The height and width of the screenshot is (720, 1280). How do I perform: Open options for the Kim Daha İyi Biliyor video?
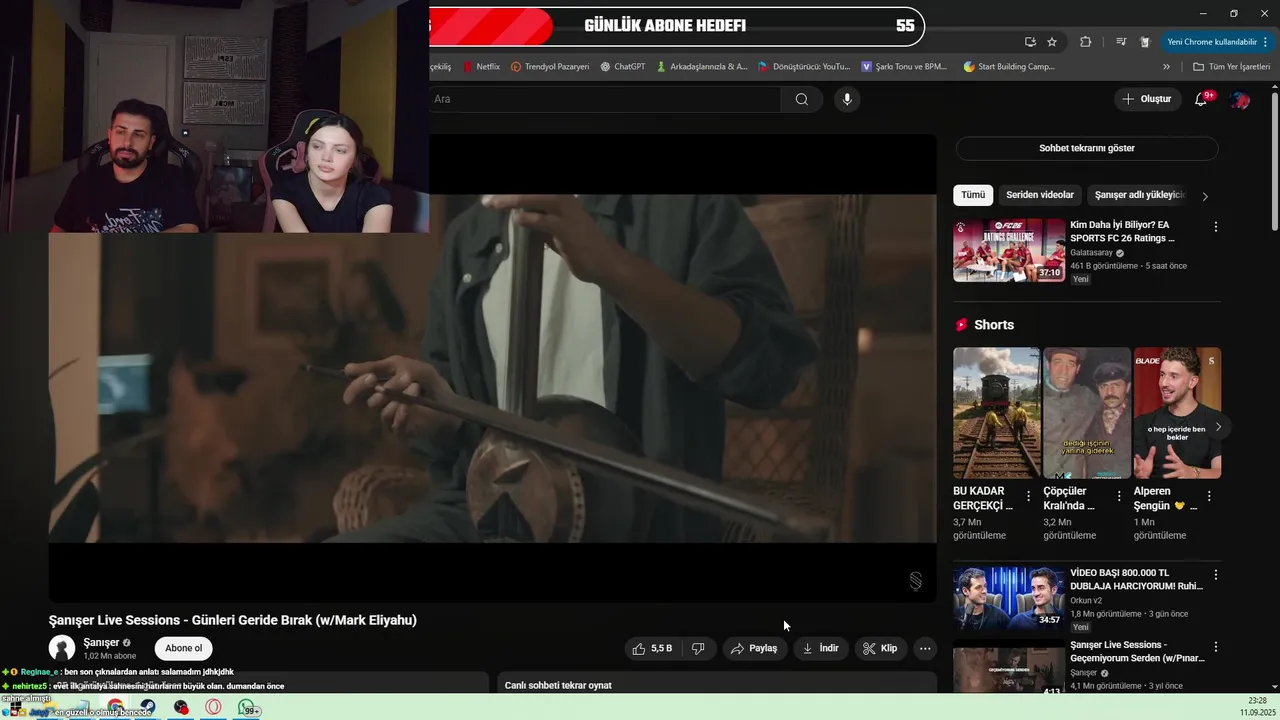coord(1216,227)
